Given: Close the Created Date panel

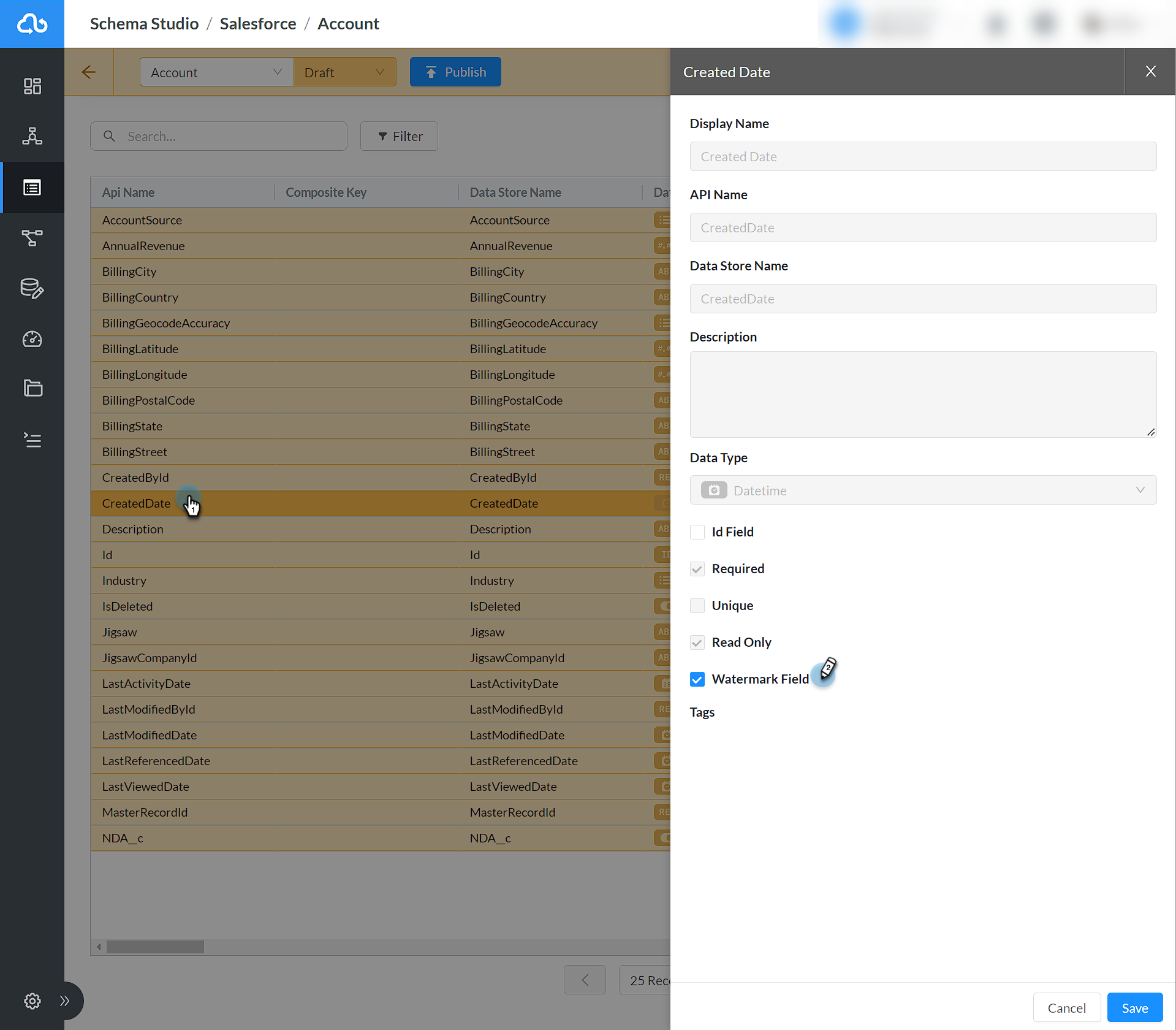Looking at the screenshot, I should click(1150, 71).
